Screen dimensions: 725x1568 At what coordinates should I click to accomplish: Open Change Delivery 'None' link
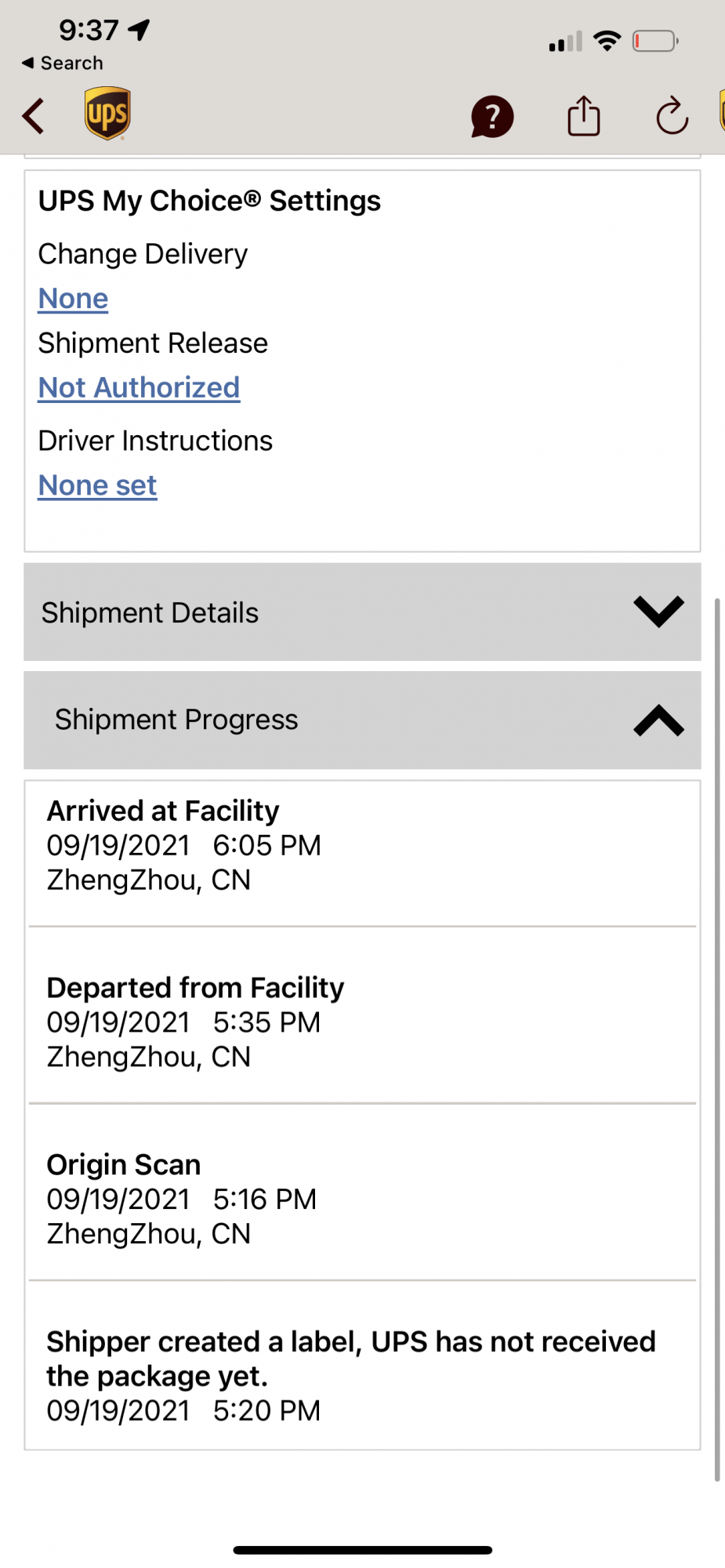coord(73,299)
